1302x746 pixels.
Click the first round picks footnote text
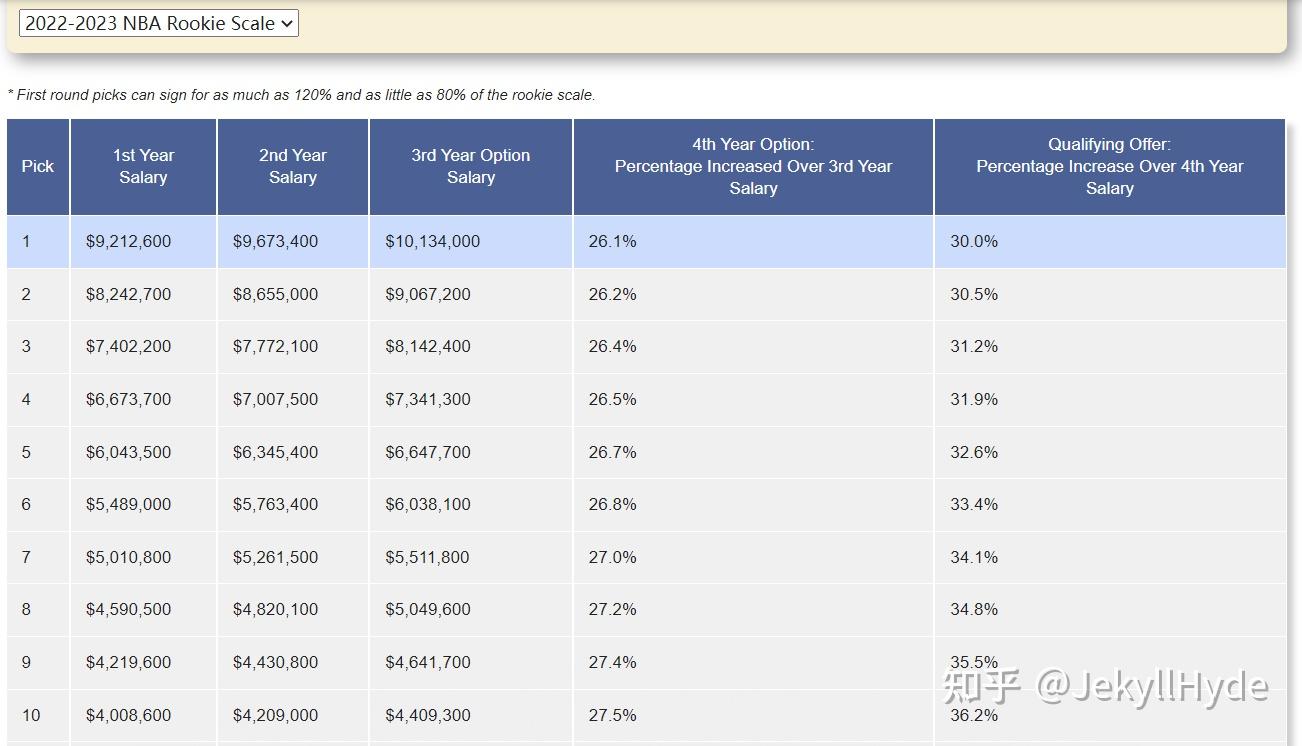point(301,95)
